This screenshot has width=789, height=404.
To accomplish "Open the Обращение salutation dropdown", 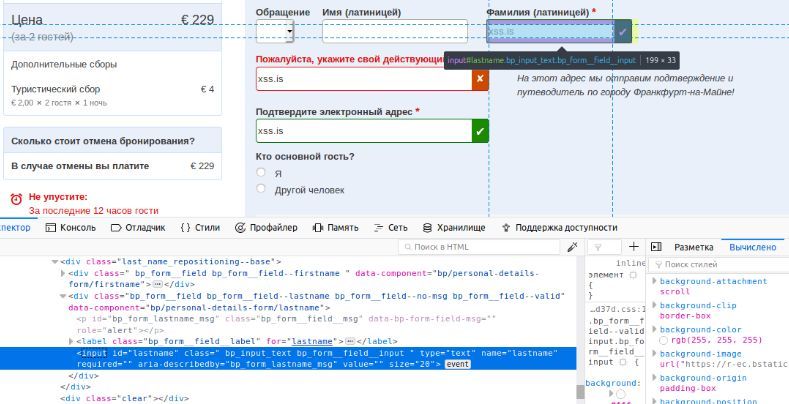I will click(x=275, y=31).
